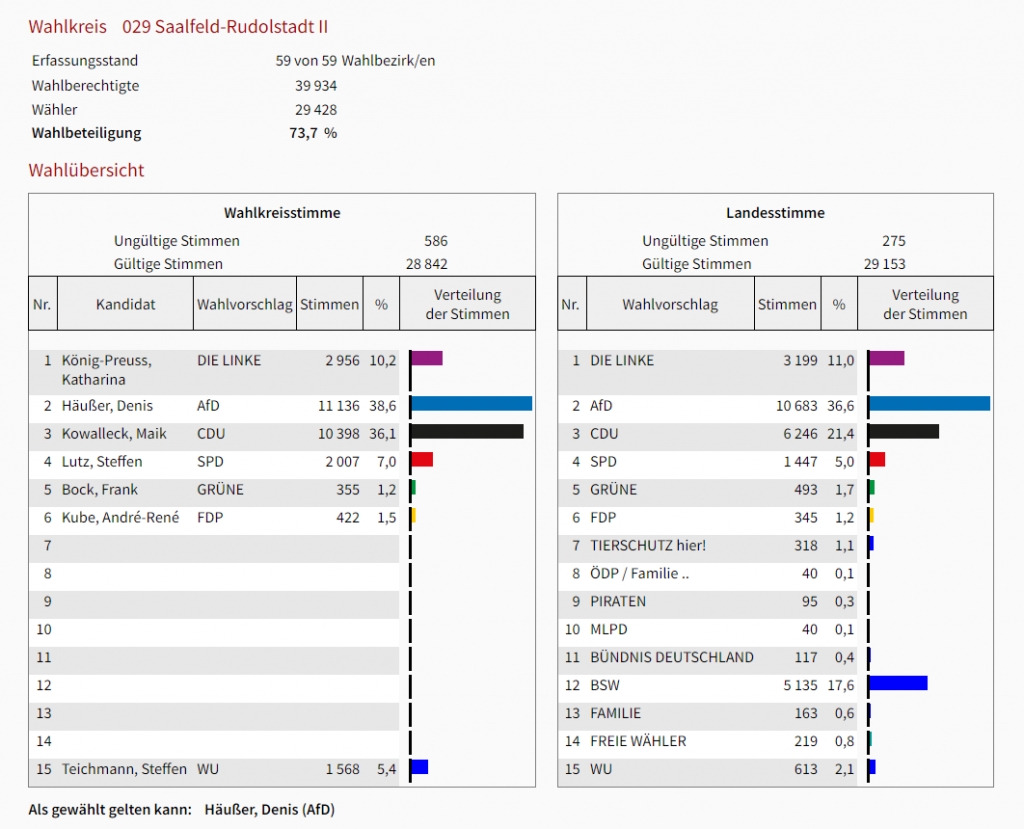
Task: Click the 'Als gewählt gelten kann' result line
Action: click(182, 810)
